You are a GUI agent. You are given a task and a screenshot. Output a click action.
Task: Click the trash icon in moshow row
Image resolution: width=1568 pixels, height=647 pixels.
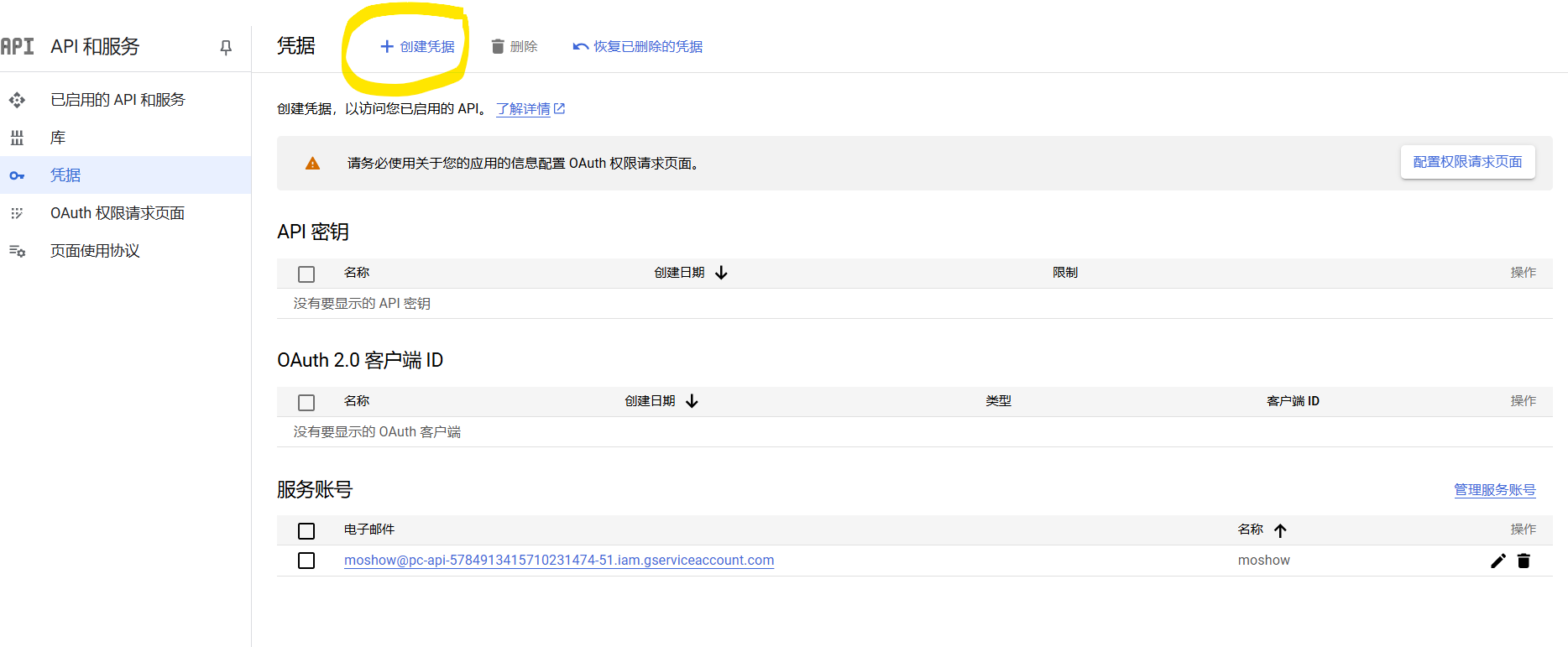pos(1524,561)
